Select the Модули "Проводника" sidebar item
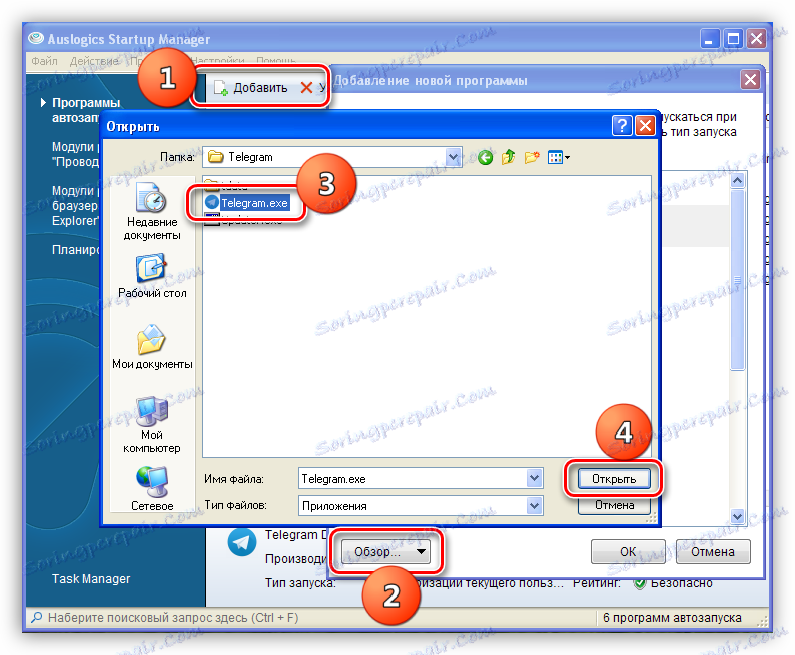Image resolution: width=795 pixels, height=655 pixels. tap(75, 154)
